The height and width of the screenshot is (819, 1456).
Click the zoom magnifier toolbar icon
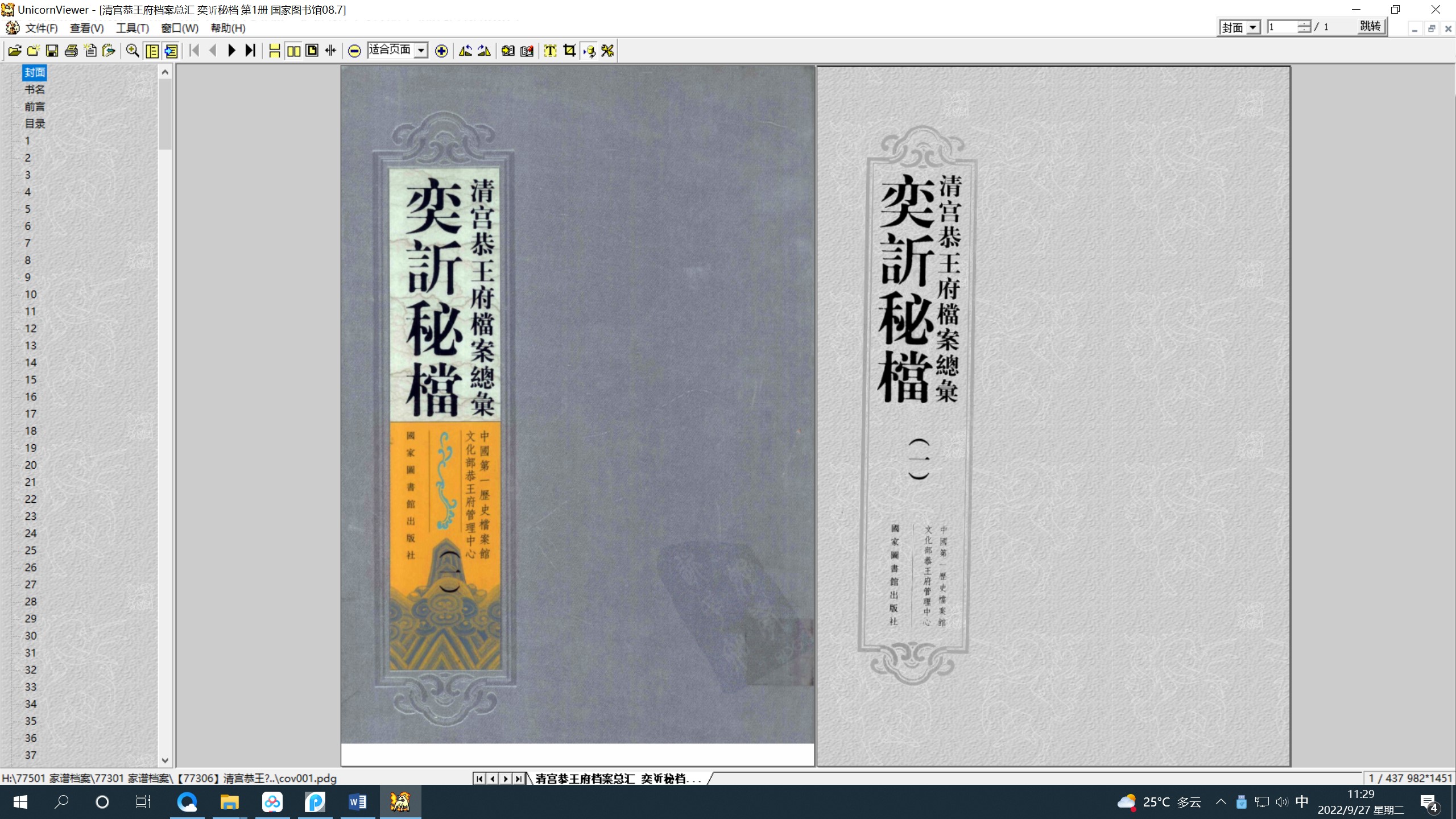click(133, 51)
